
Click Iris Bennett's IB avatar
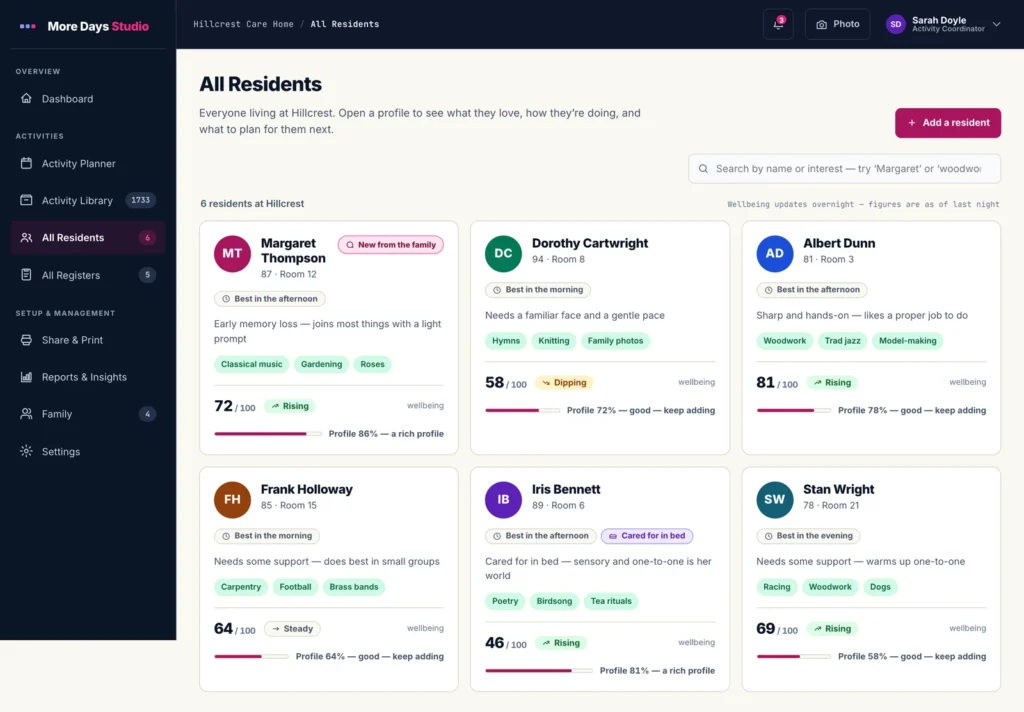click(x=503, y=500)
